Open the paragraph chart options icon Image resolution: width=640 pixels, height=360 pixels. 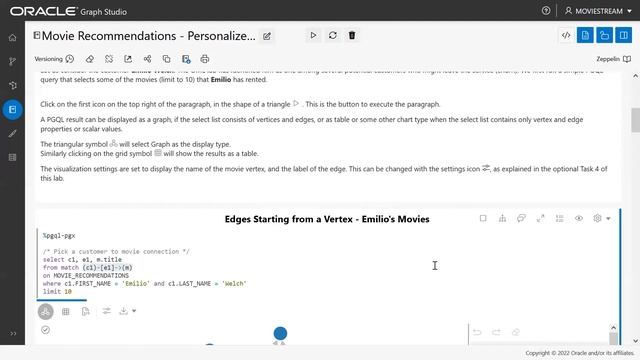coord(502,218)
